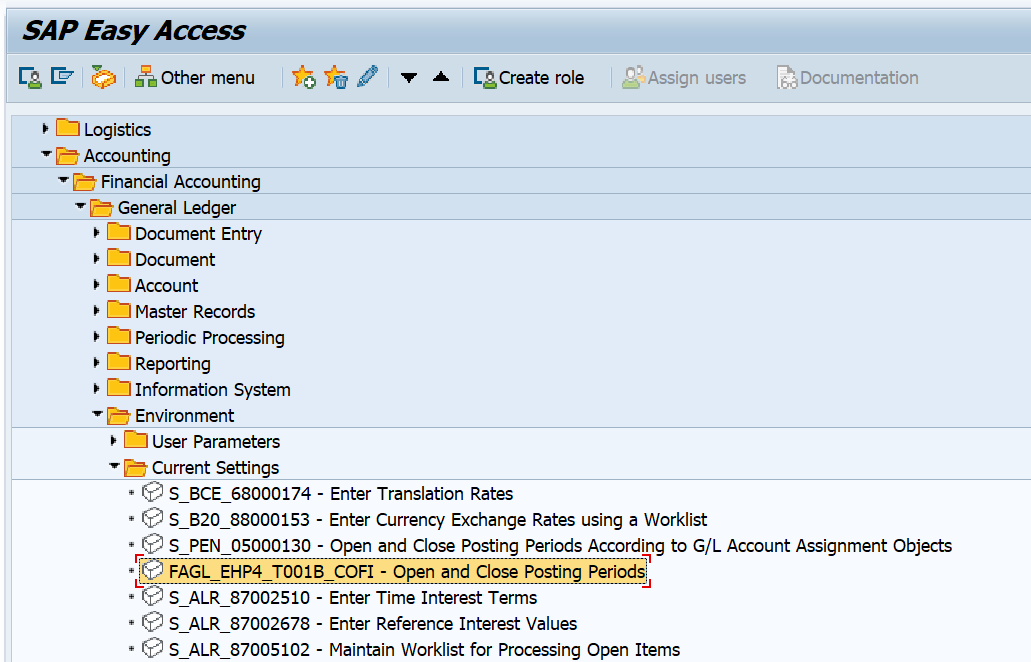Click the Master Records label
1031x662 pixels.
[195, 312]
